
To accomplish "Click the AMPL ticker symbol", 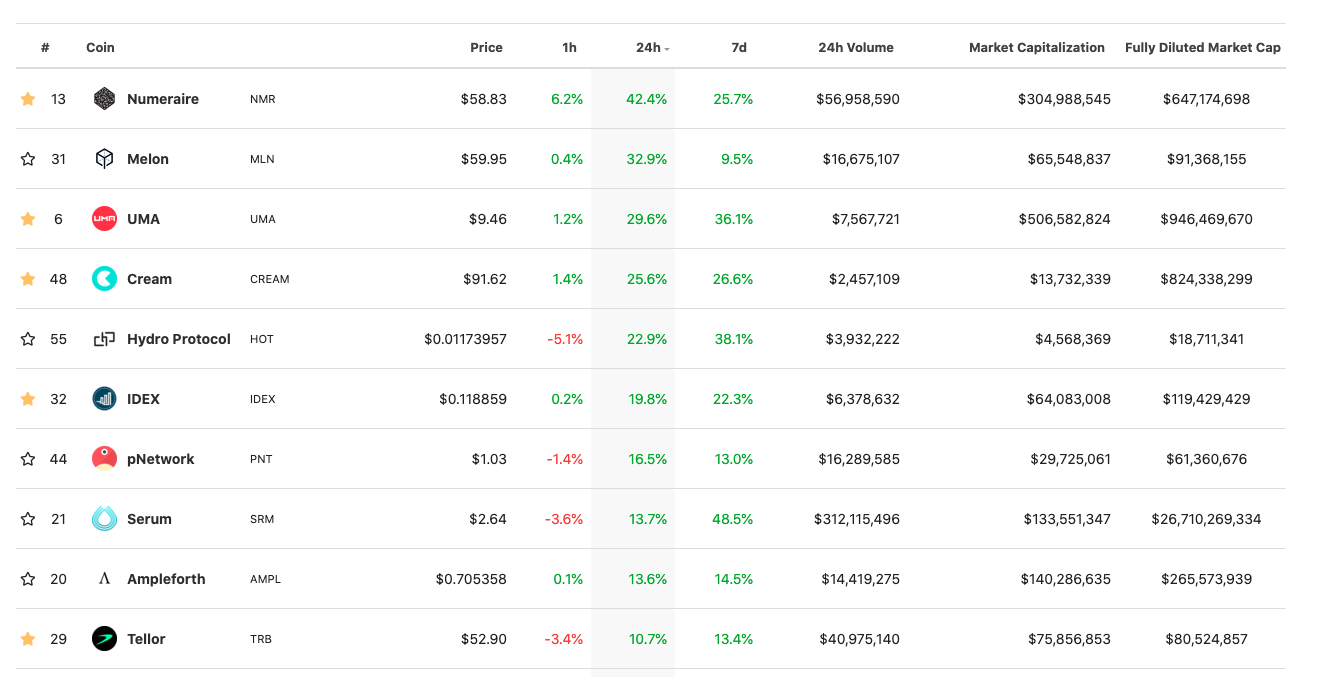I will coord(266,580).
